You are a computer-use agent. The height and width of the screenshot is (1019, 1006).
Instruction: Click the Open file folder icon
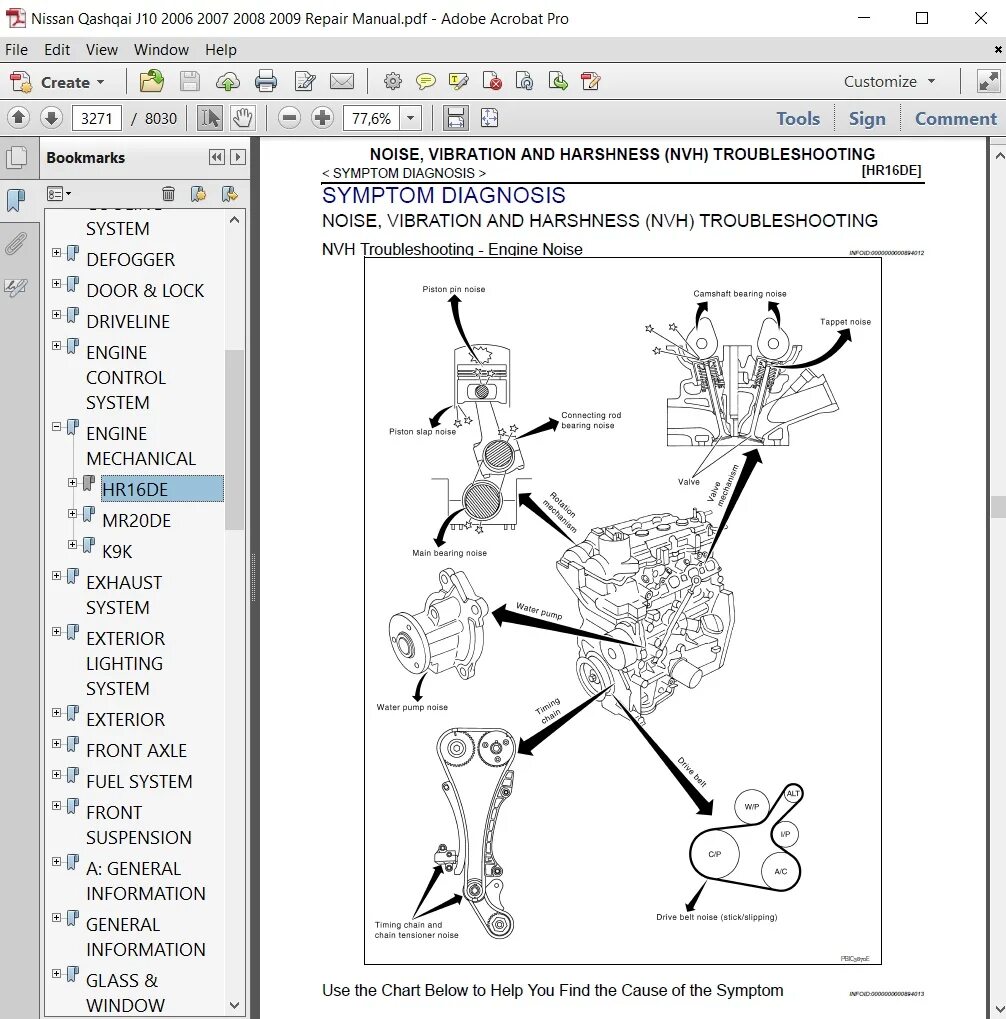tap(151, 81)
